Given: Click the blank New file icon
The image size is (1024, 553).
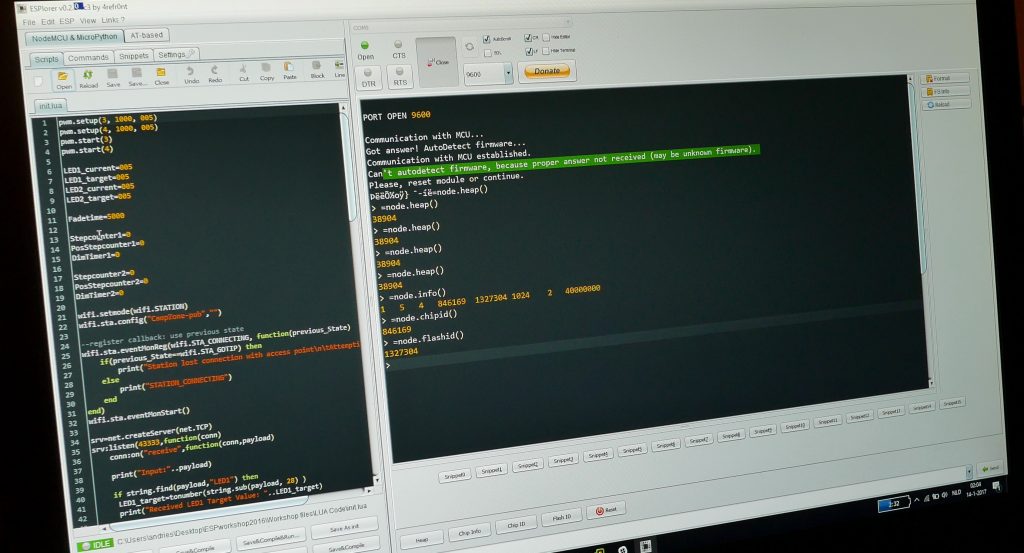Looking at the screenshot, I should point(39,82).
